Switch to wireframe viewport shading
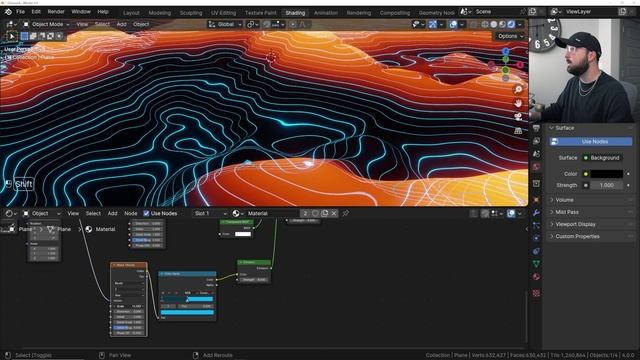This screenshot has height=360, width=640. pos(485,24)
